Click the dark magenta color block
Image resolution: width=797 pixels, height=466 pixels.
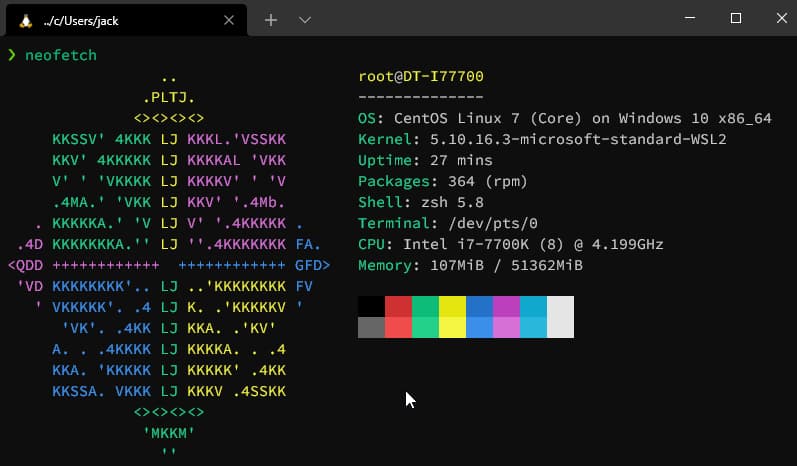(x=506, y=306)
